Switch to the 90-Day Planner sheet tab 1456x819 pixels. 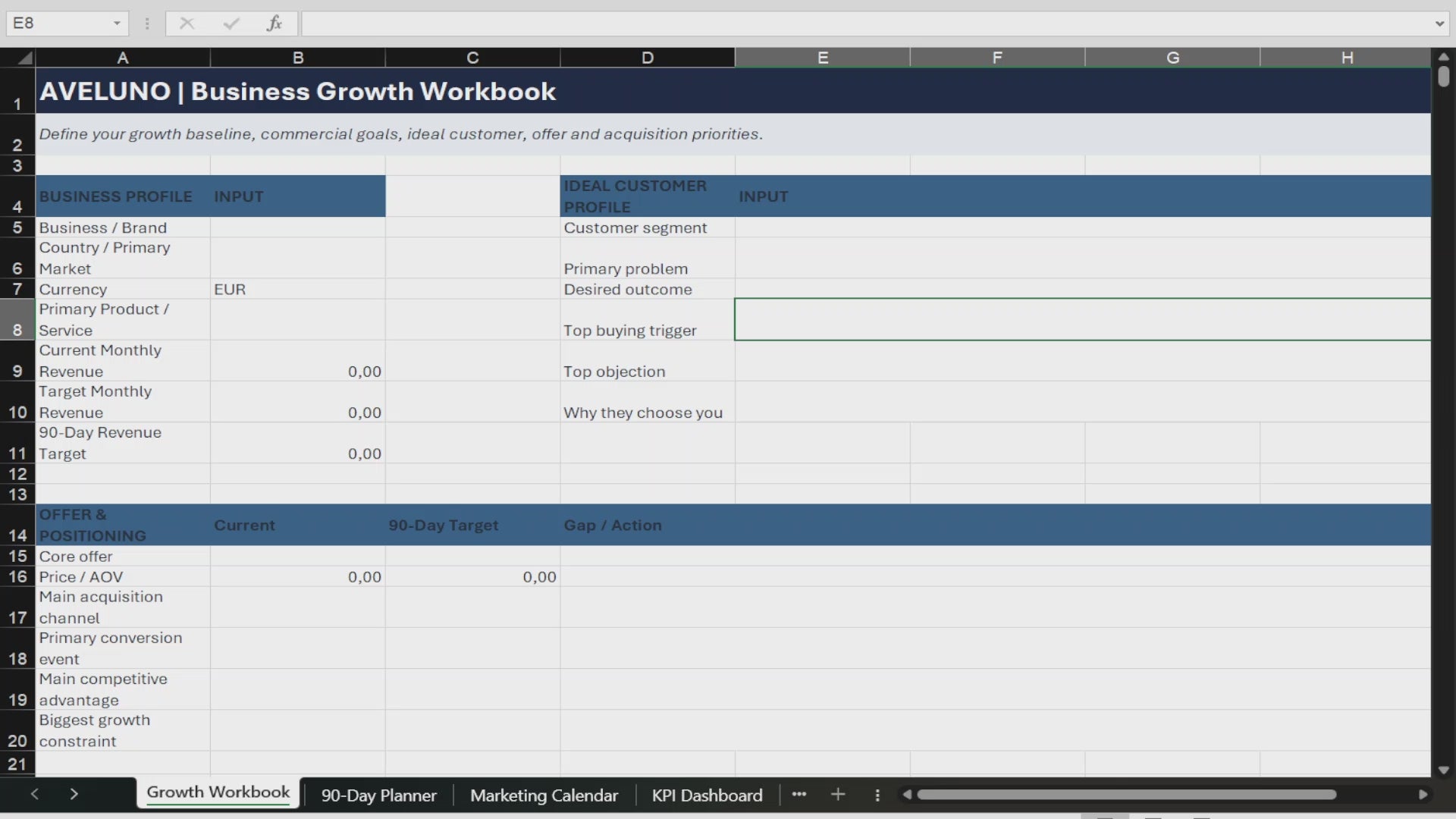[378, 795]
